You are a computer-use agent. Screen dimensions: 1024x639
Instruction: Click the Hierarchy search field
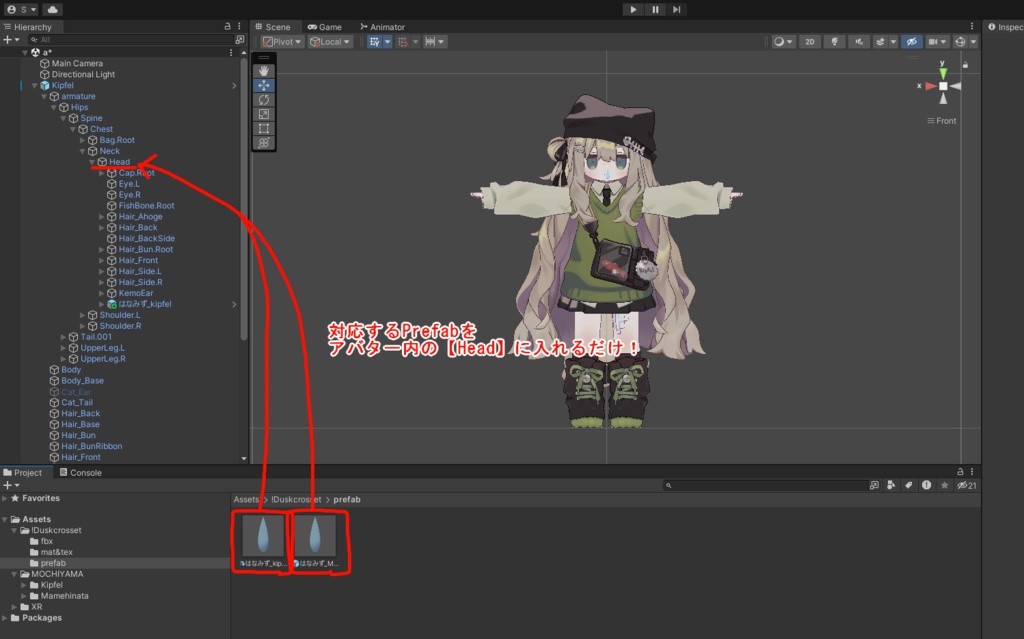tap(131, 40)
